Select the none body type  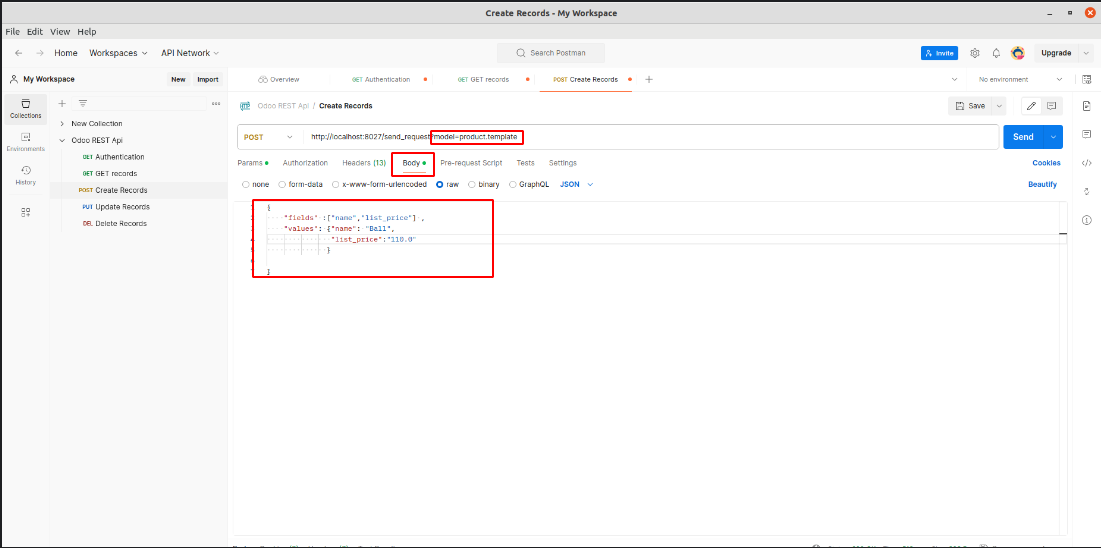pos(245,184)
